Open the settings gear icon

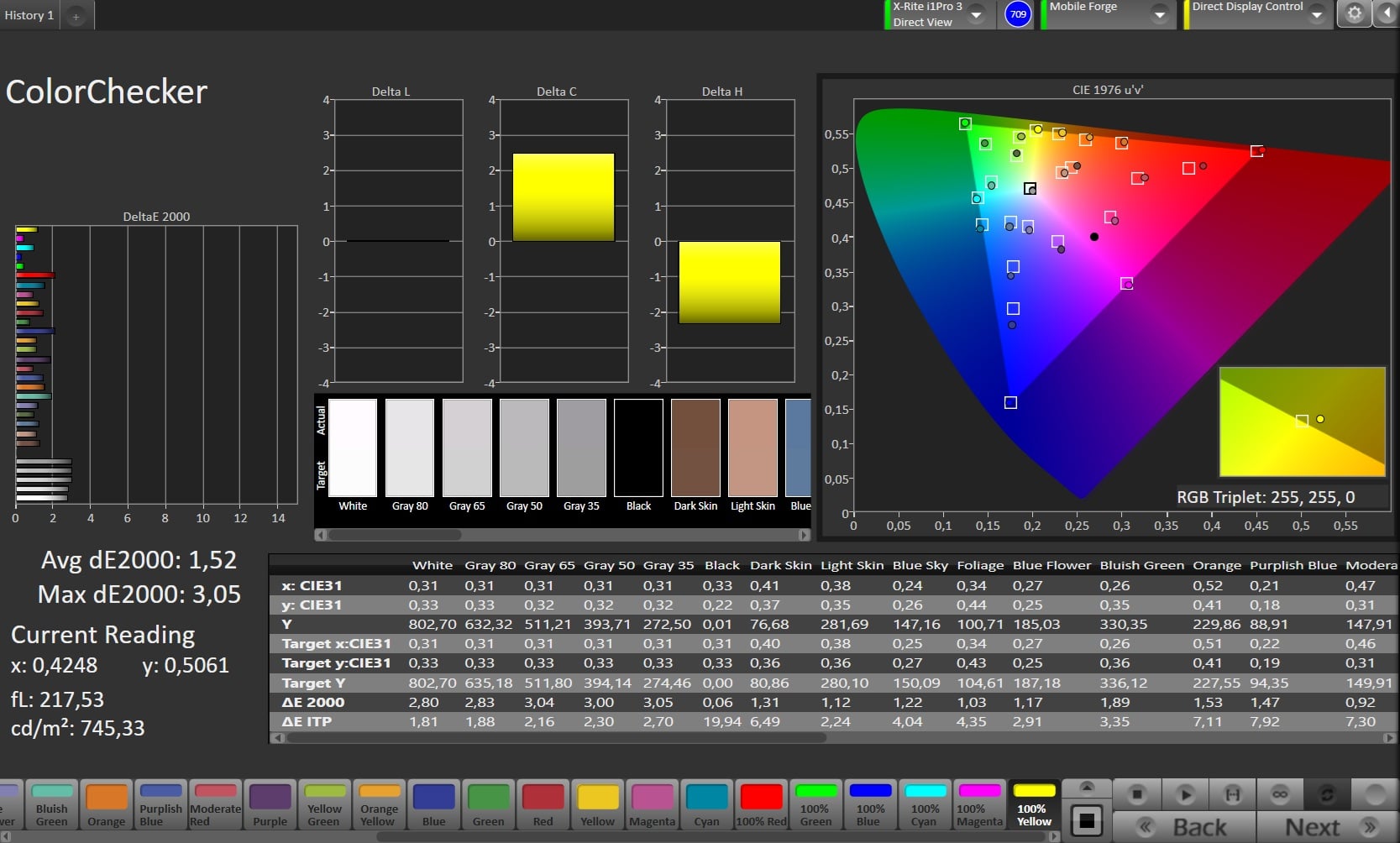1354,14
